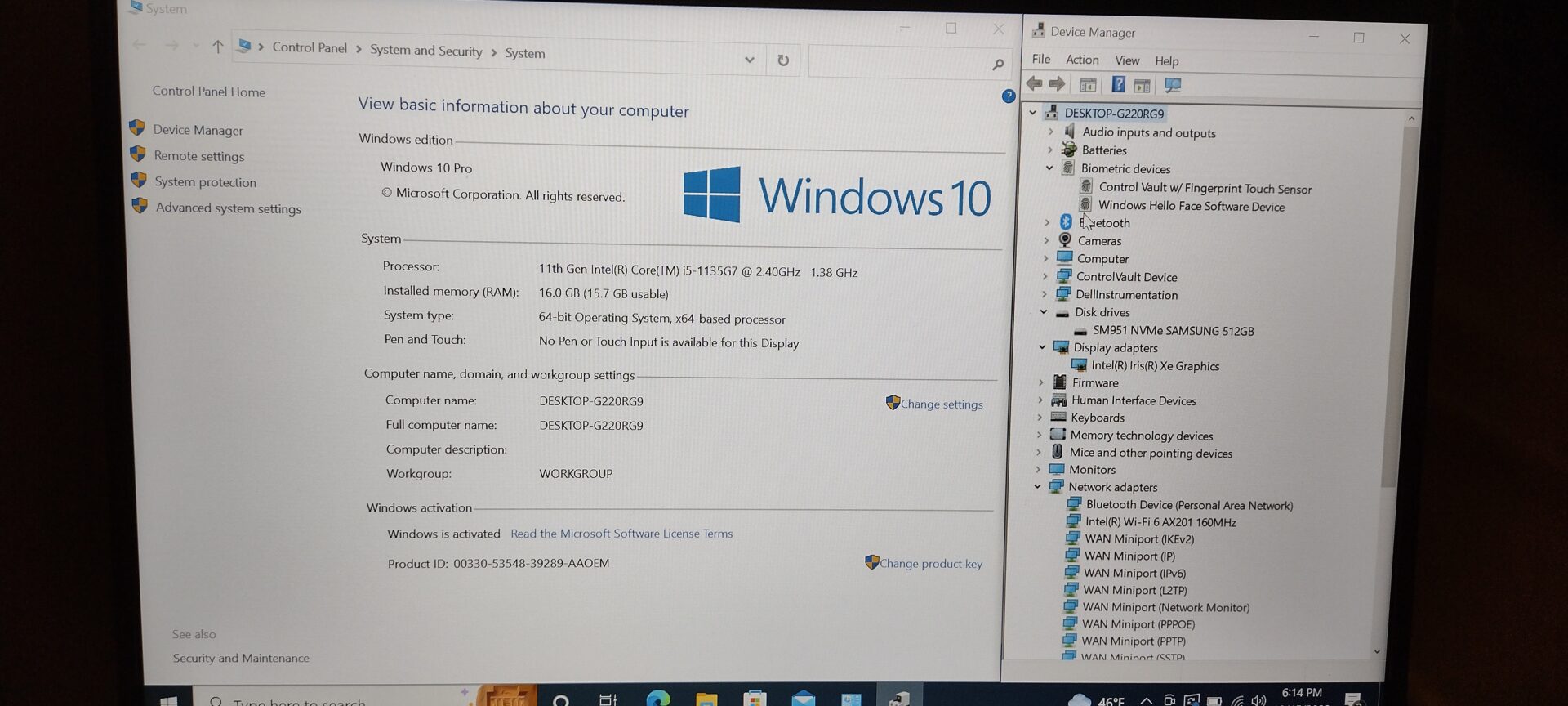Select the Monitors category icon
The image size is (1568, 706).
point(1057,469)
